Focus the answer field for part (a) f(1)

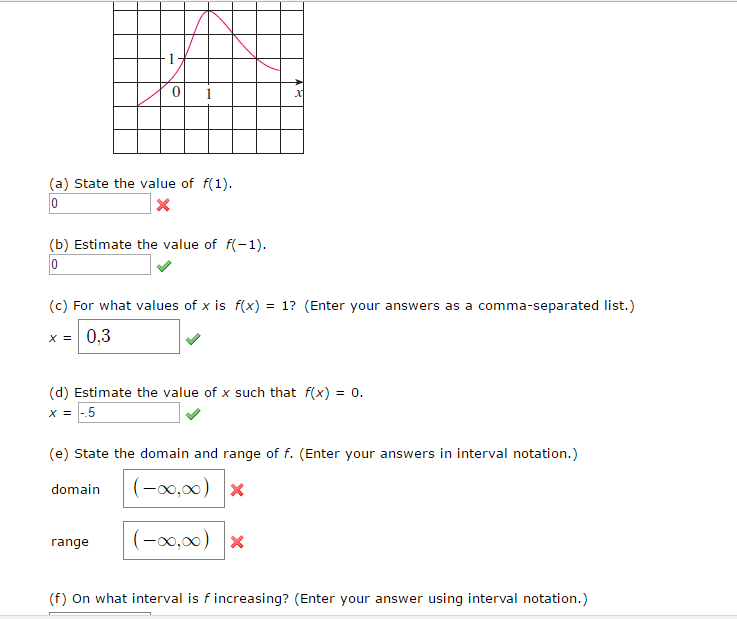(100, 204)
